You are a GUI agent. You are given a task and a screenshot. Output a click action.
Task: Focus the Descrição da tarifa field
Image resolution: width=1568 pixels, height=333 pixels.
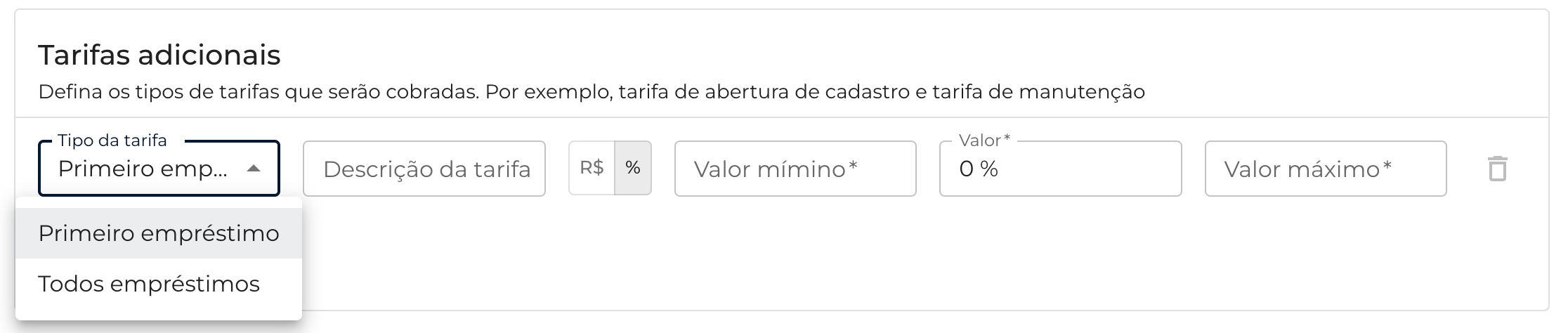click(424, 169)
